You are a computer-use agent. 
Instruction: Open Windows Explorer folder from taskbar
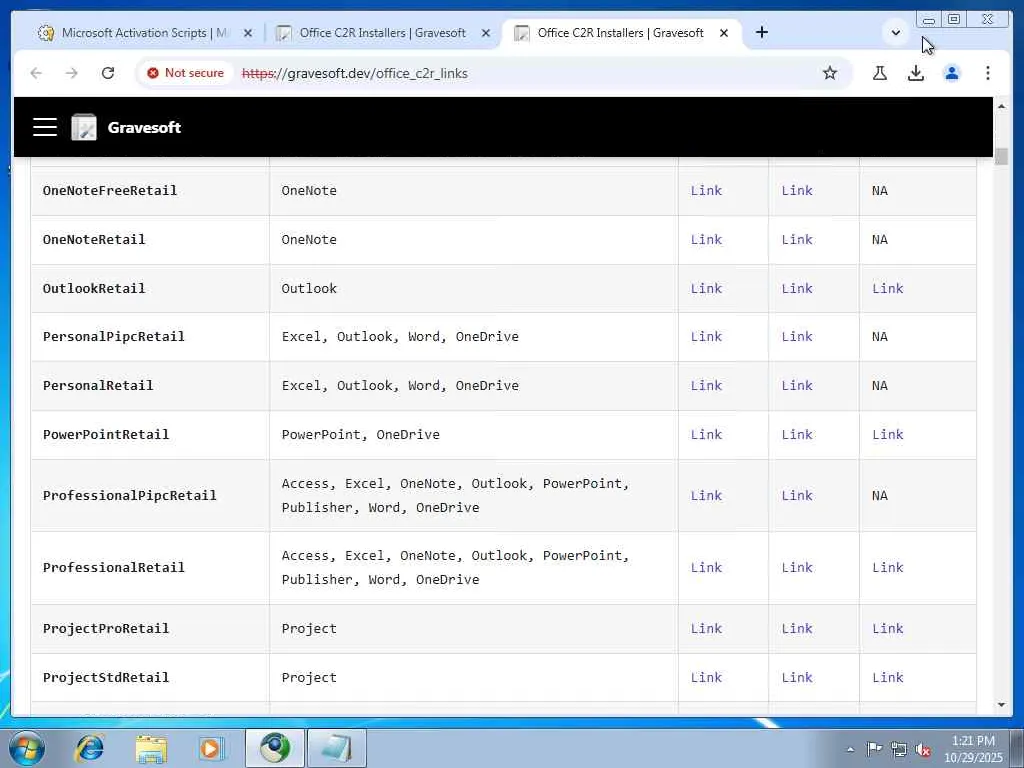pos(151,748)
